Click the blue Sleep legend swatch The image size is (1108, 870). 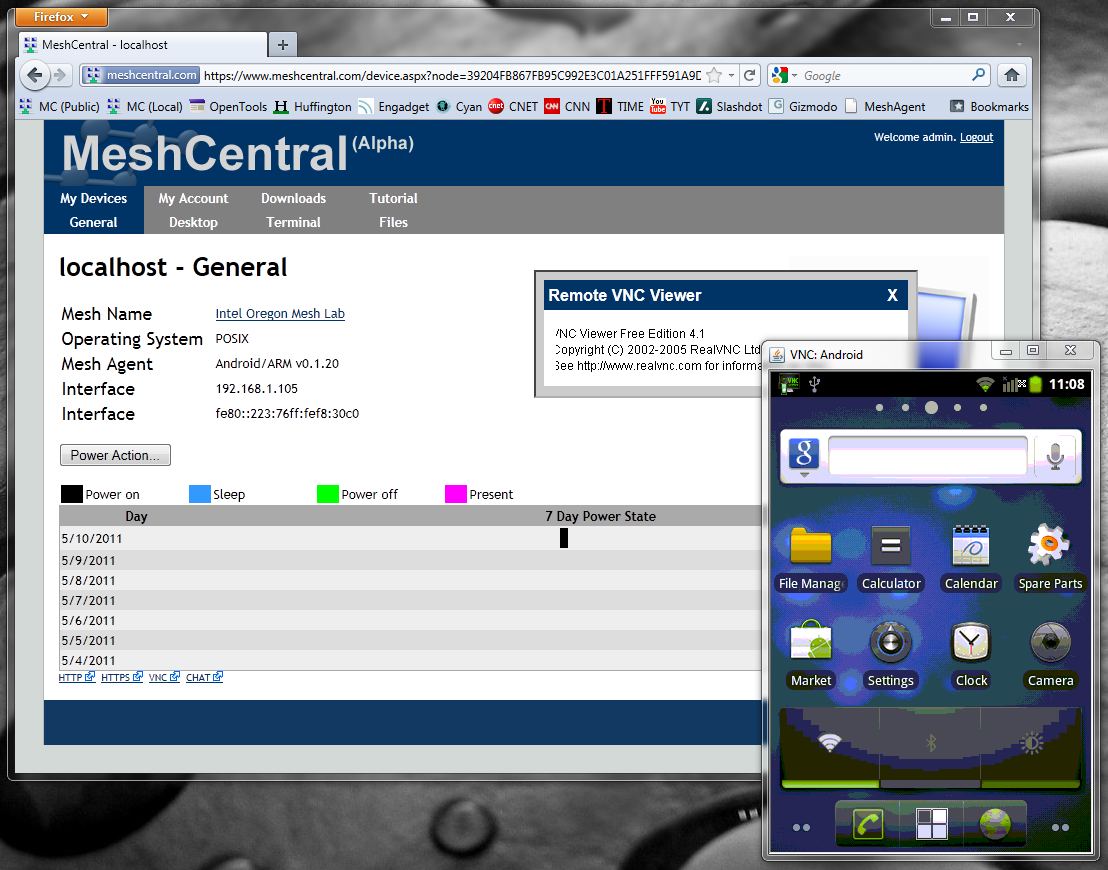tap(199, 494)
